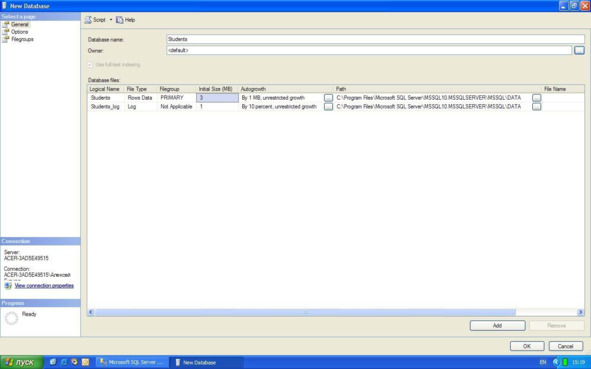Select the PRIMARY filegroup cell
This screenshot has width=591, height=369.
176,98
